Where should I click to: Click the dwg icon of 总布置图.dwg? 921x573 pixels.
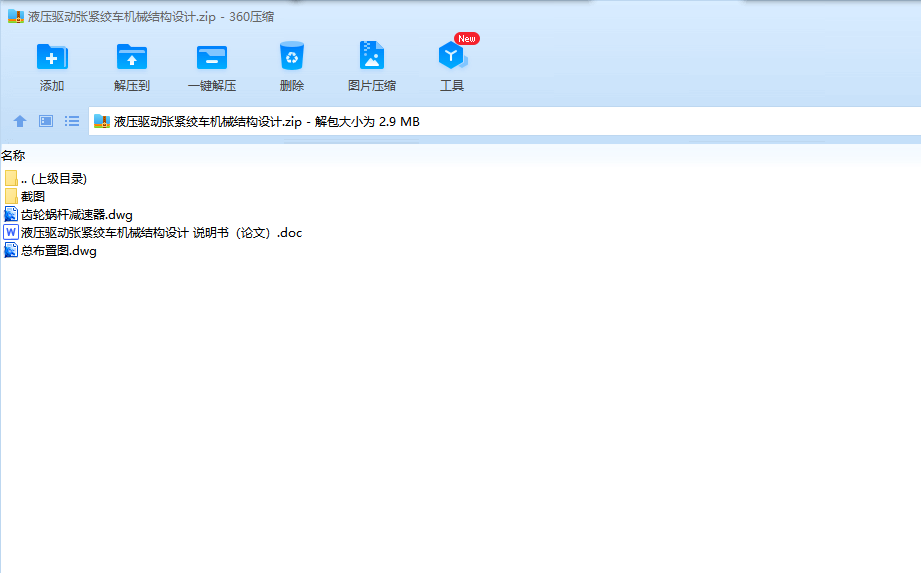pos(11,251)
